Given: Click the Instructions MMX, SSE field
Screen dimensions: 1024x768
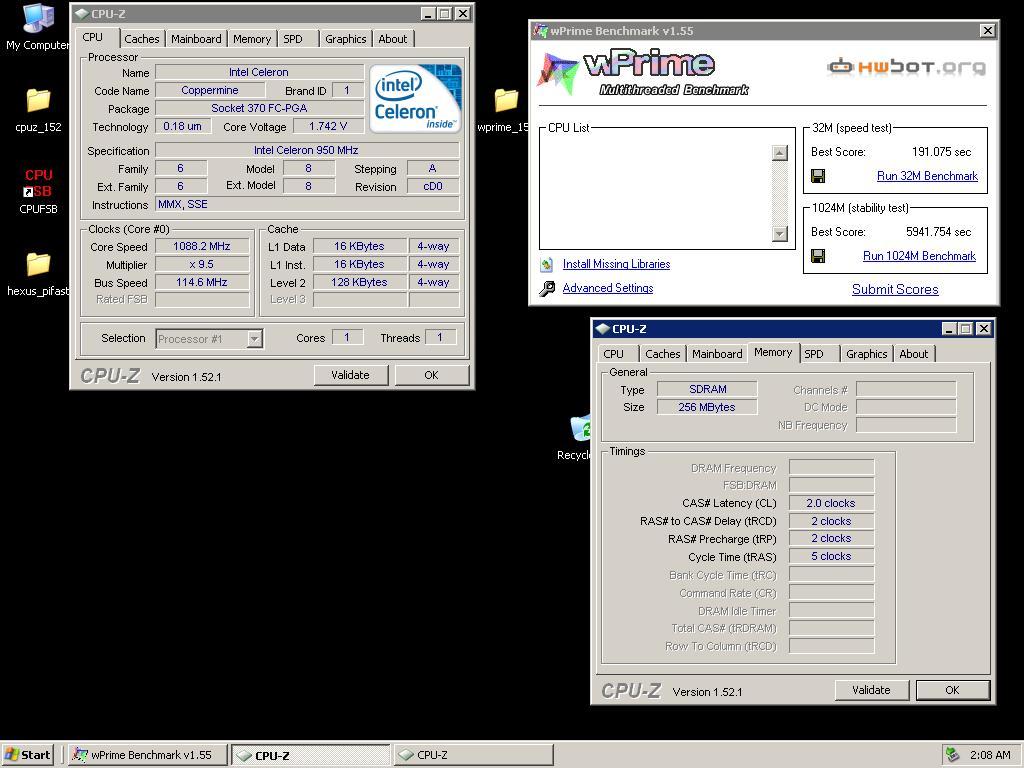Looking at the screenshot, I should (x=307, y=204).
